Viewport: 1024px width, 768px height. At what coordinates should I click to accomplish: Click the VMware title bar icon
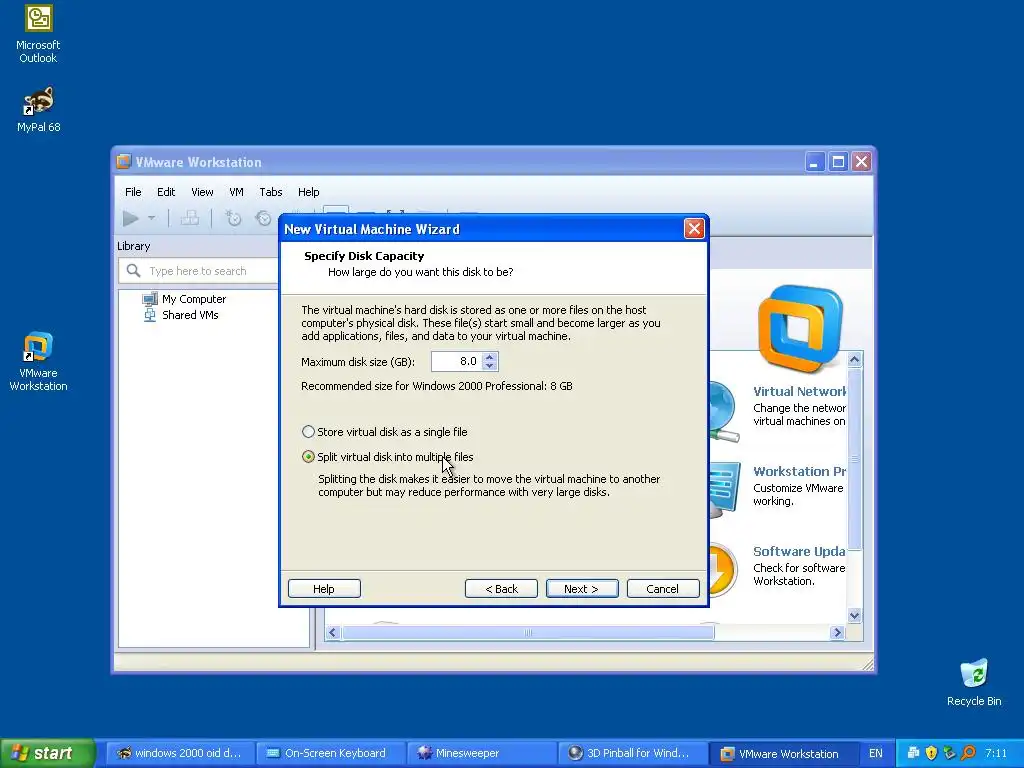[123, 162]
